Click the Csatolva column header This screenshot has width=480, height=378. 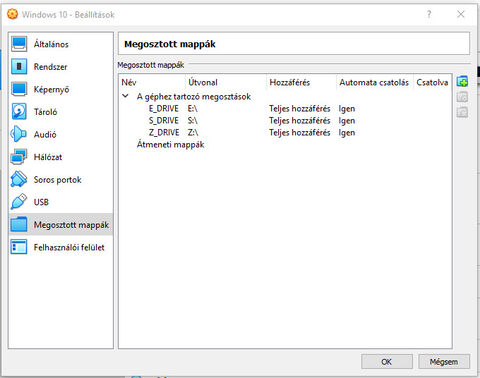tap(432, 82)
